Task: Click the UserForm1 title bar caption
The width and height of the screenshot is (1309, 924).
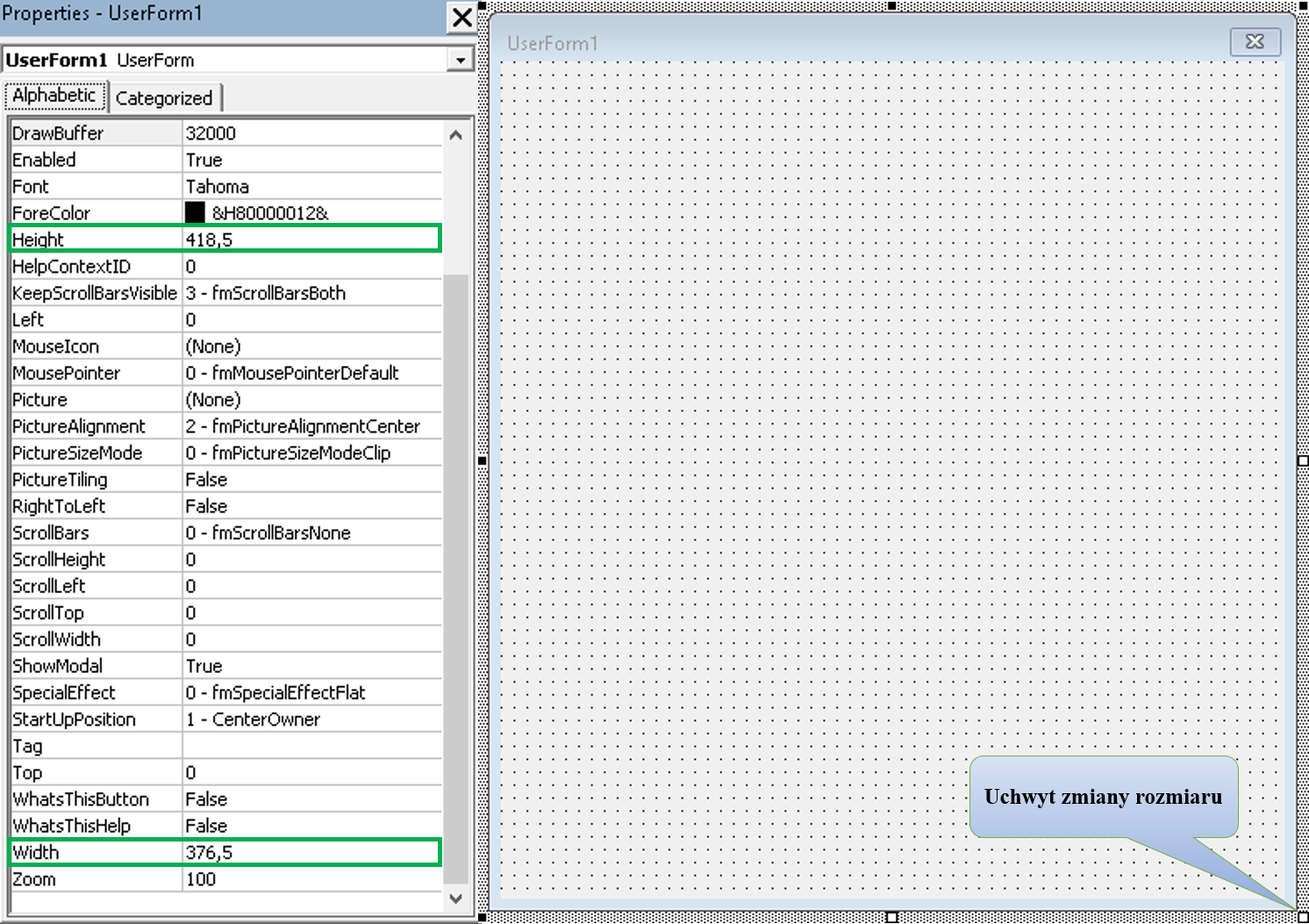Action: [553, 43]
